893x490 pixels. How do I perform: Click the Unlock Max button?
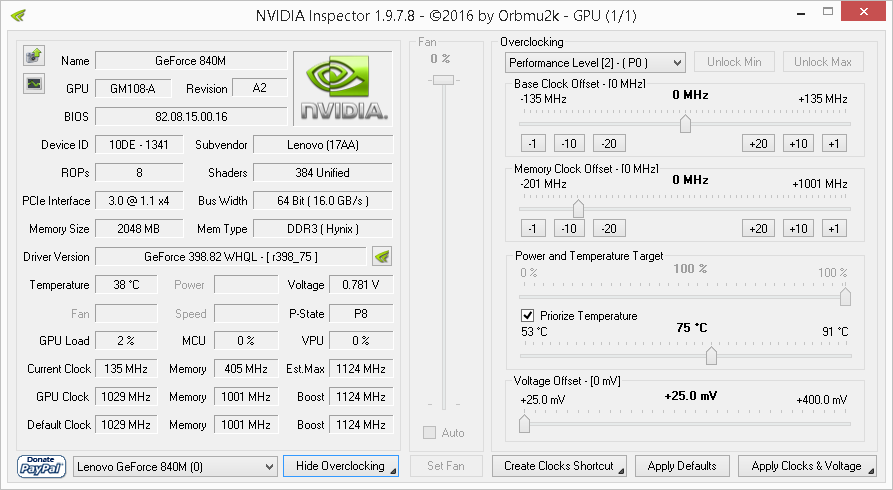tap(823, 62)
